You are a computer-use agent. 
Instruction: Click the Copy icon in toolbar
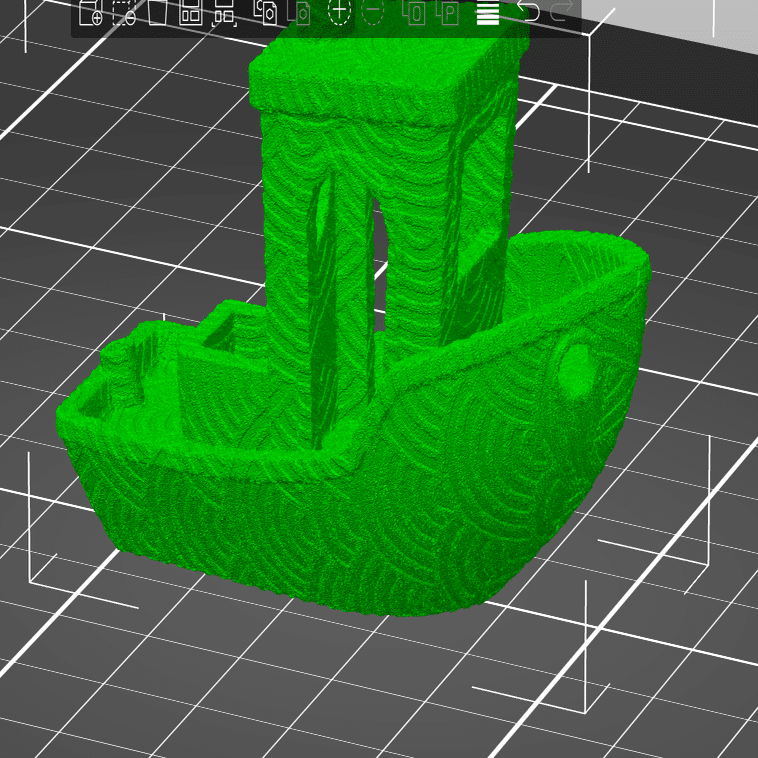coord(266,13)
